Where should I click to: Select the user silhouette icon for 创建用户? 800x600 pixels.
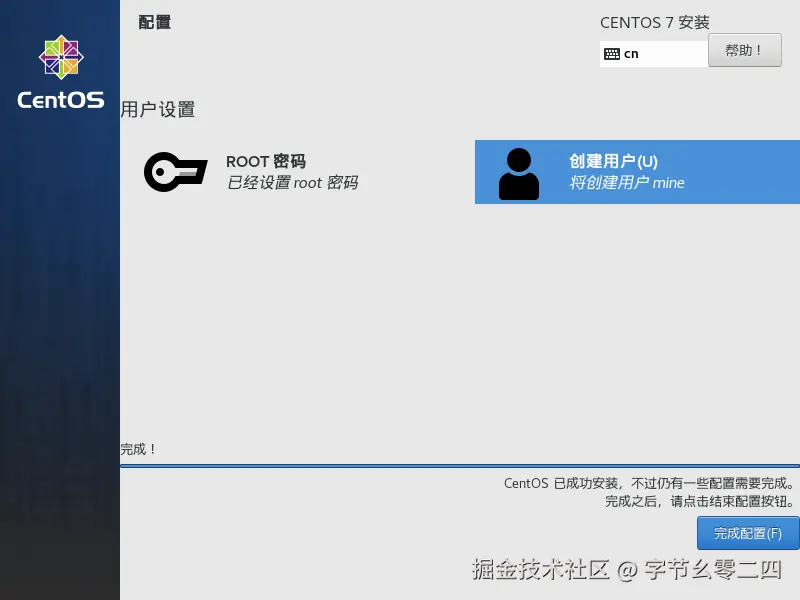(x=518, y=172)
